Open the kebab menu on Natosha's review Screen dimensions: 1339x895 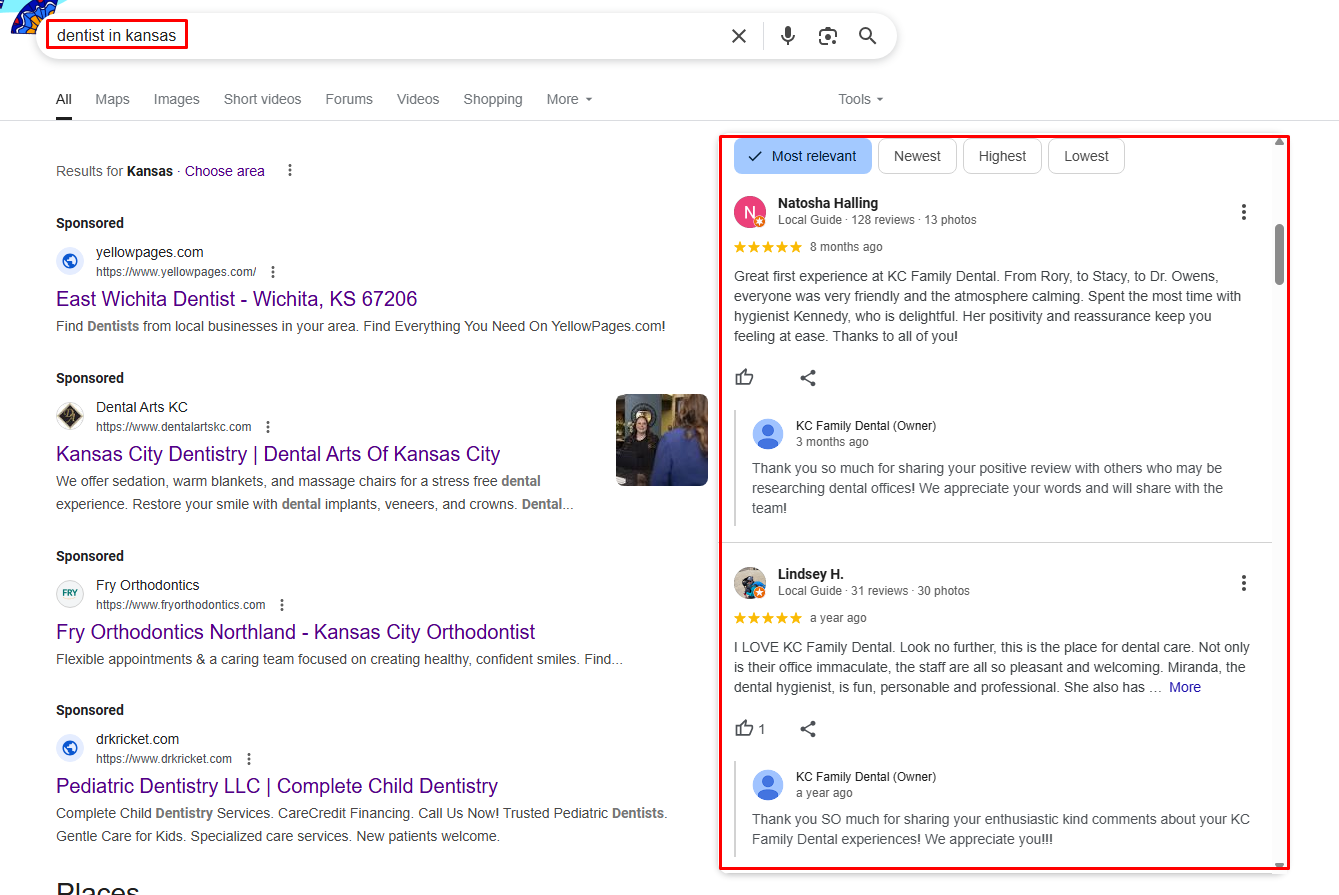[1243, 212]
